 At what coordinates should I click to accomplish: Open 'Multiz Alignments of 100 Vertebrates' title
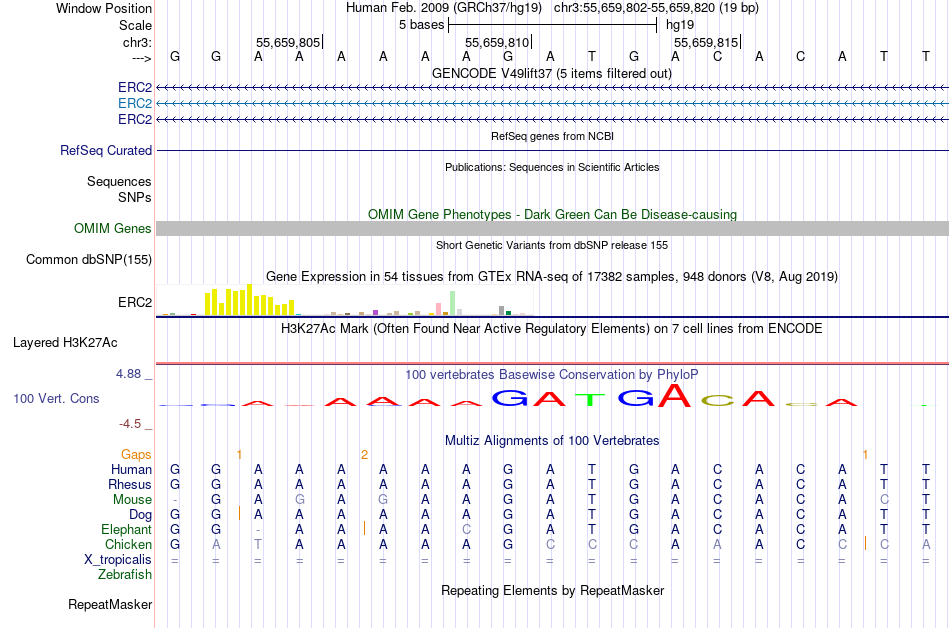click(552, 440)
